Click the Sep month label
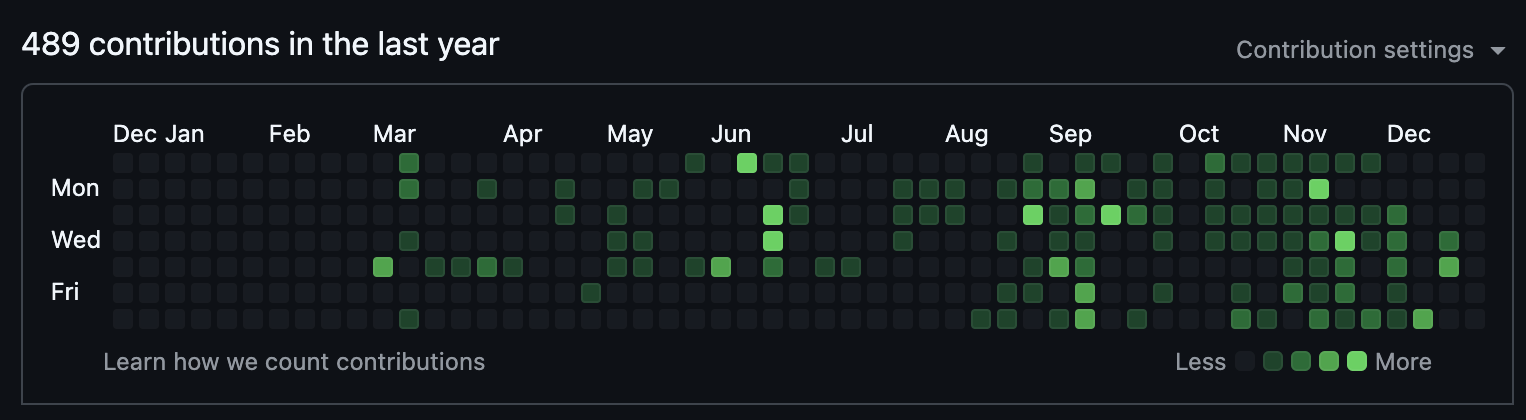Screen dimensions: 1526x420 click(1070, 134)
